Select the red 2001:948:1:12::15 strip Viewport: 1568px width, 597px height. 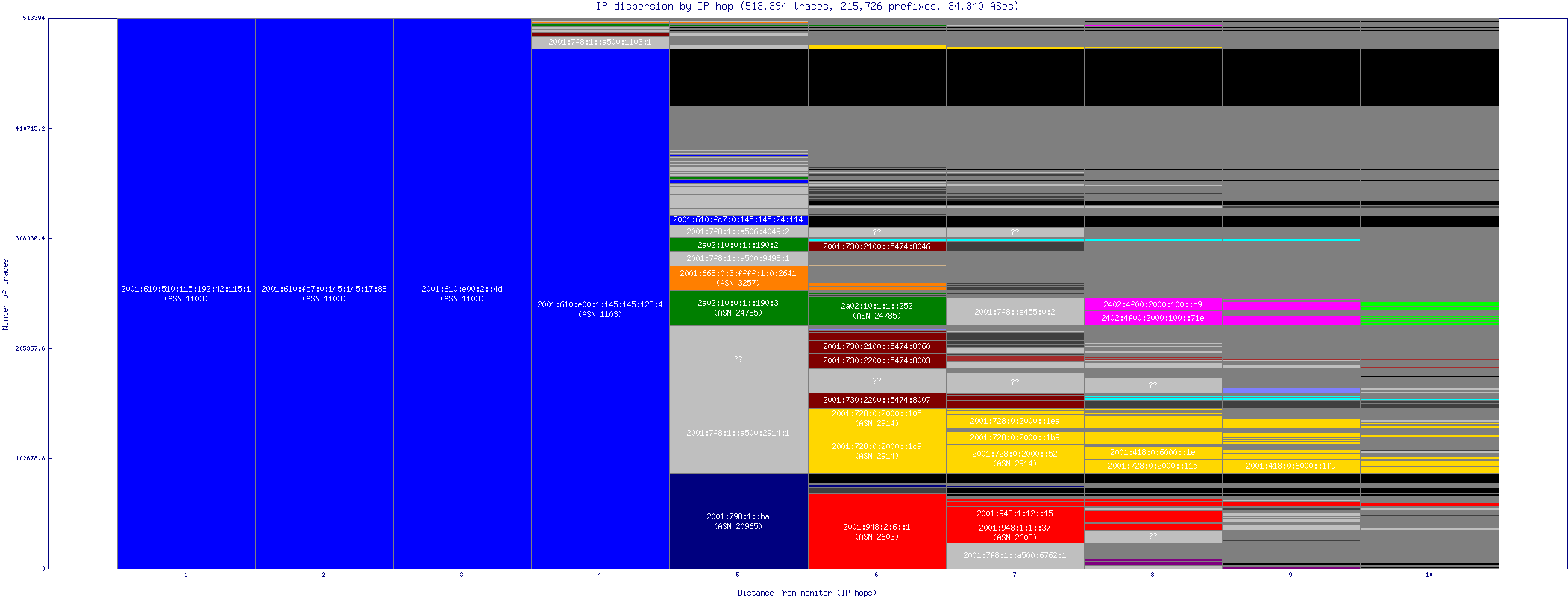click(x=1015, y=513)
